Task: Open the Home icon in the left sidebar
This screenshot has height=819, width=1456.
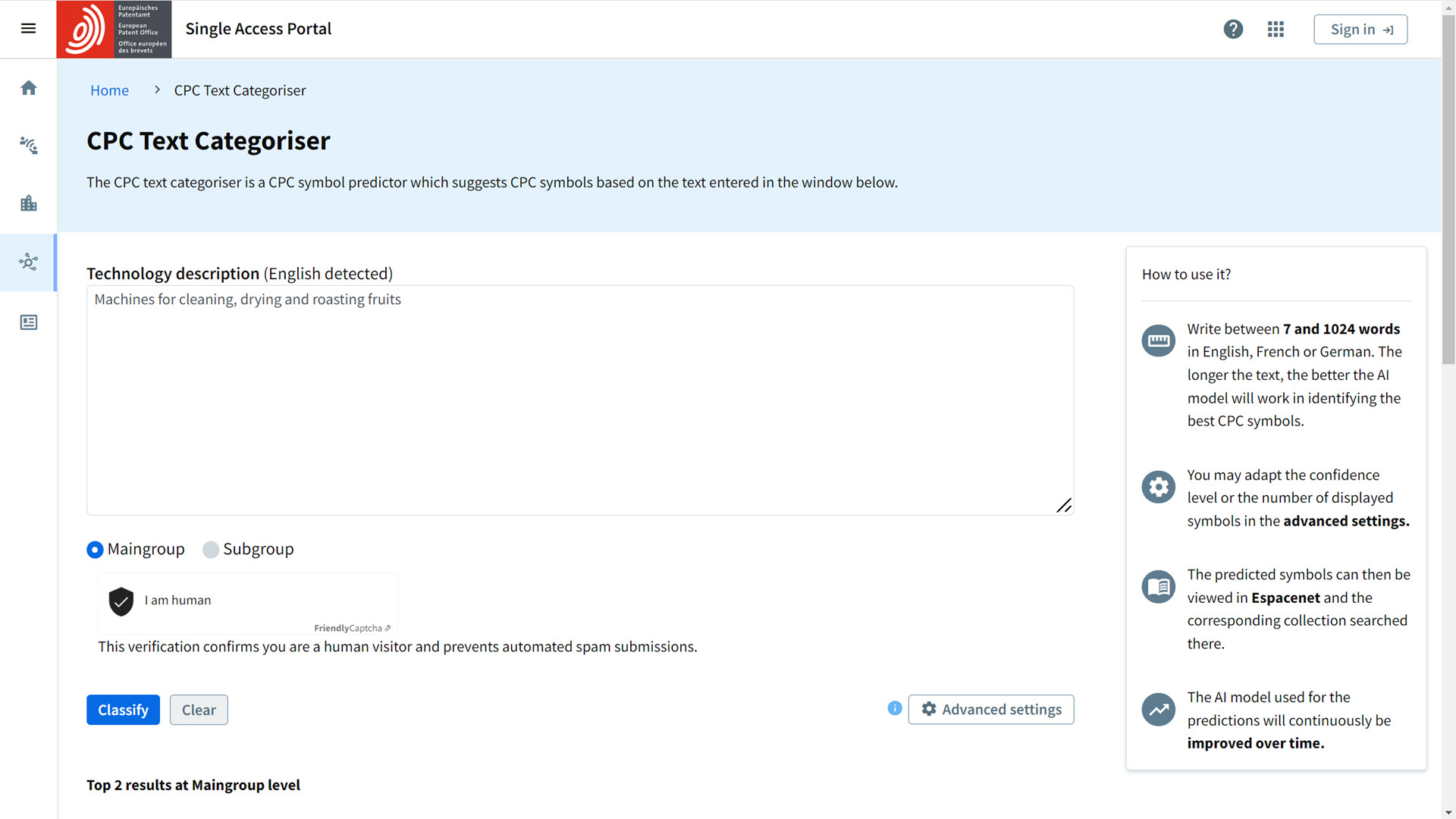Action: [28, 87]
